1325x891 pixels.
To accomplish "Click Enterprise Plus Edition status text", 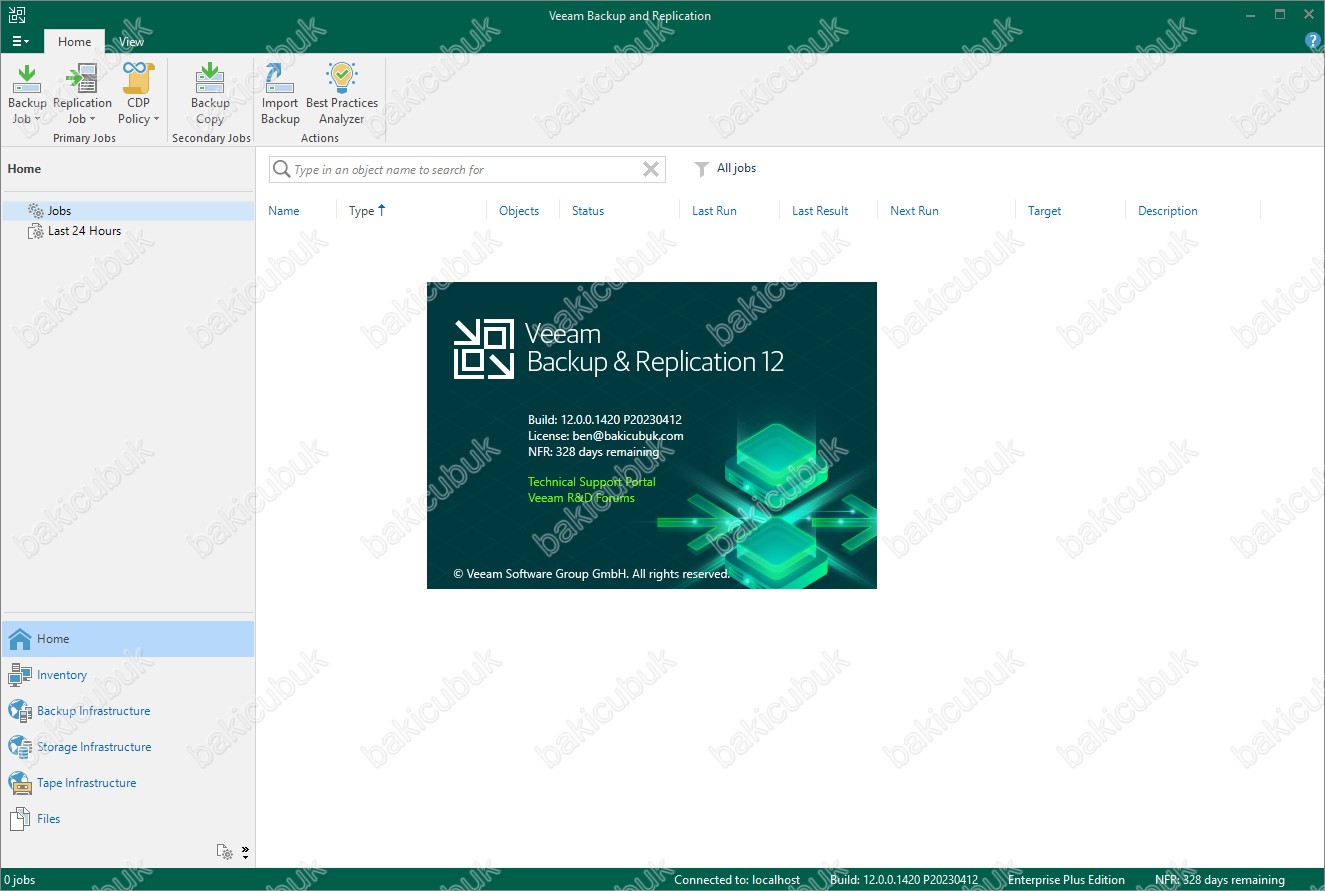I will (1066, 880).
